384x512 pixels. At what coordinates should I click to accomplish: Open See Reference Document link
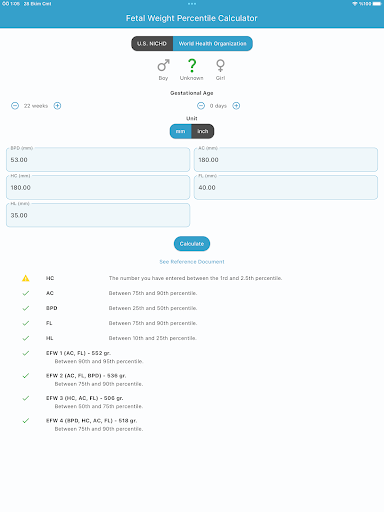[192, 262]
